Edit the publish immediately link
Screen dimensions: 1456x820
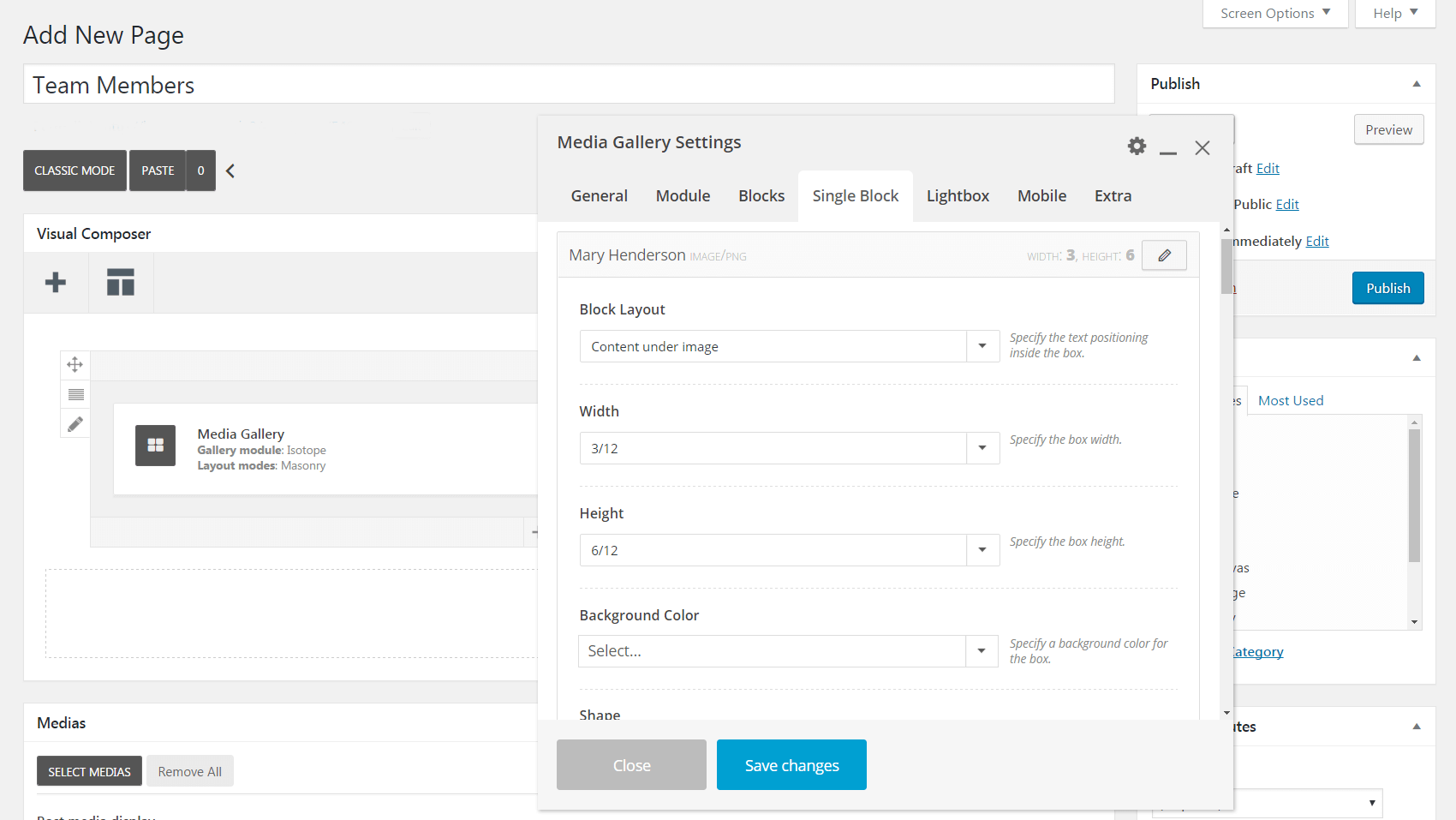pos(1317,242)
